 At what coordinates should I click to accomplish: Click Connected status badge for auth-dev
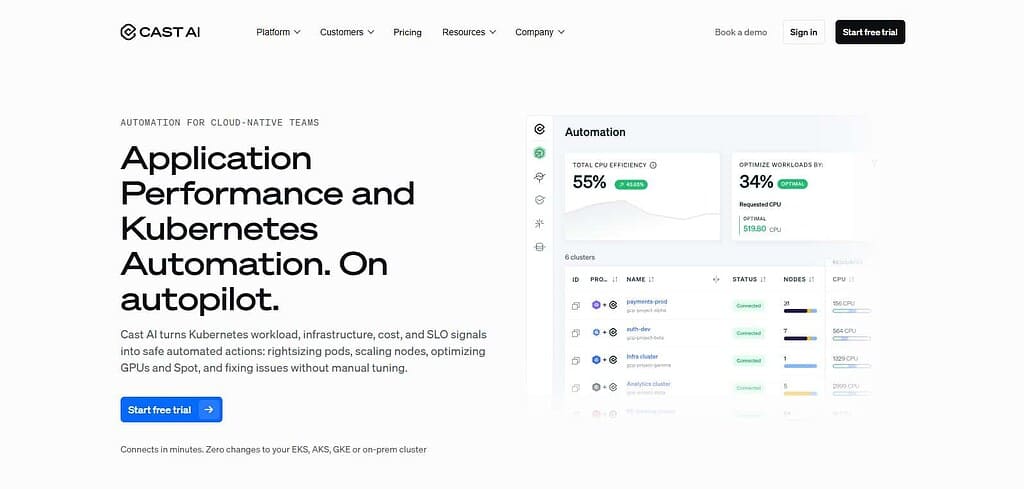(748, 333)
